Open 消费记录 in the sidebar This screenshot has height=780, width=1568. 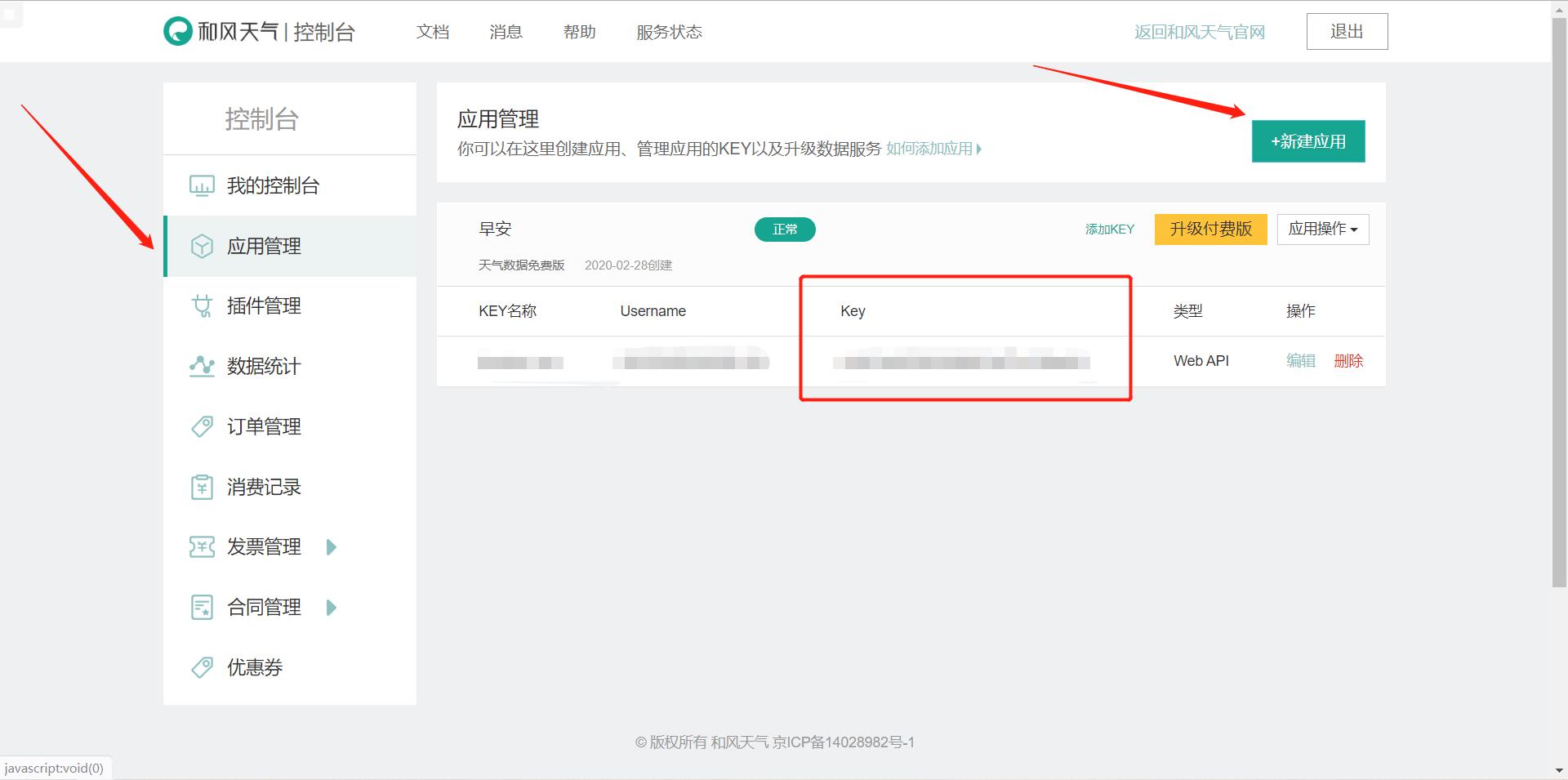pyautogui.click(x=290, y=487)
